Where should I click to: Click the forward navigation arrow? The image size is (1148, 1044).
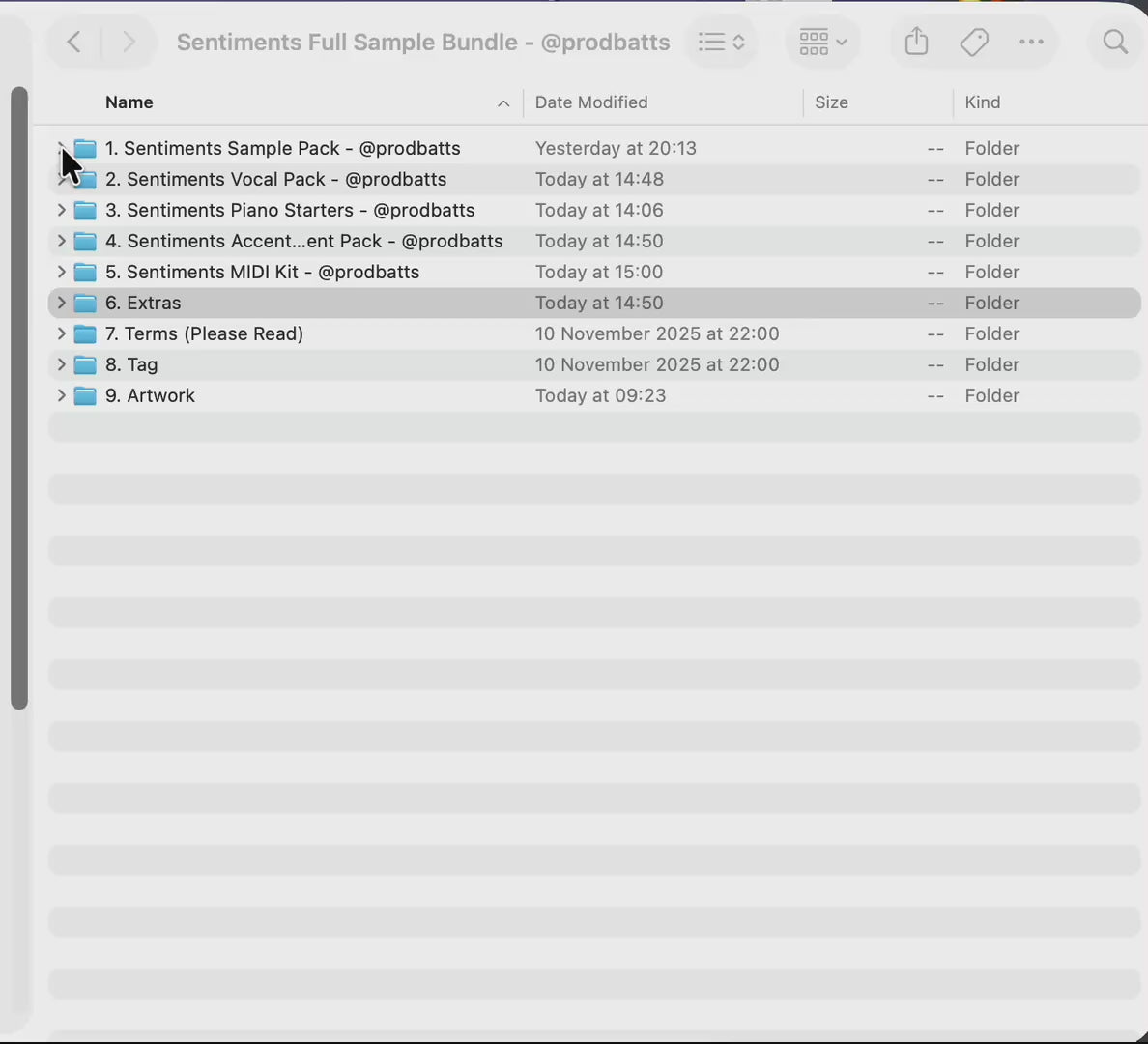point(129,43)
